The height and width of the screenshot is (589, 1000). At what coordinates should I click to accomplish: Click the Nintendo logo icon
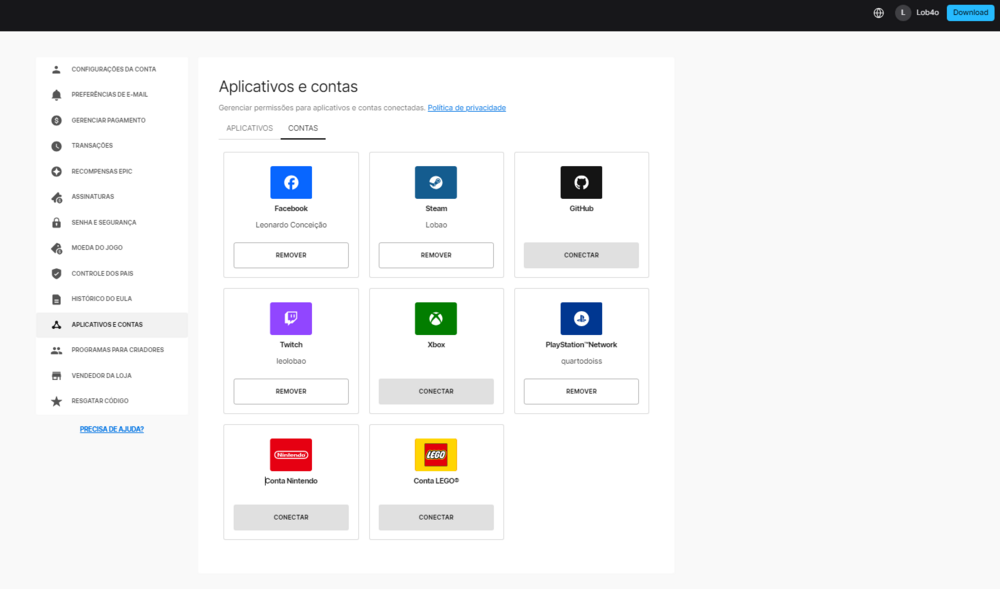[291, 454]
